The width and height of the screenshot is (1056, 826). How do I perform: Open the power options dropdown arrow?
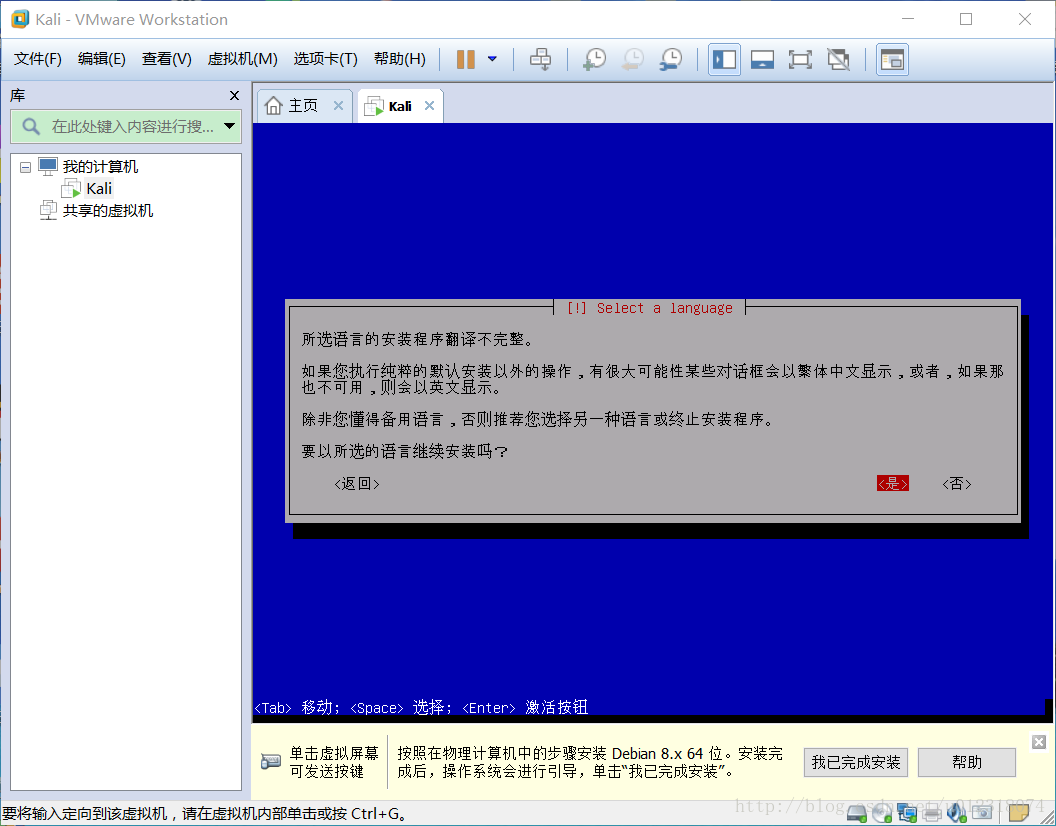click(492, 59)
